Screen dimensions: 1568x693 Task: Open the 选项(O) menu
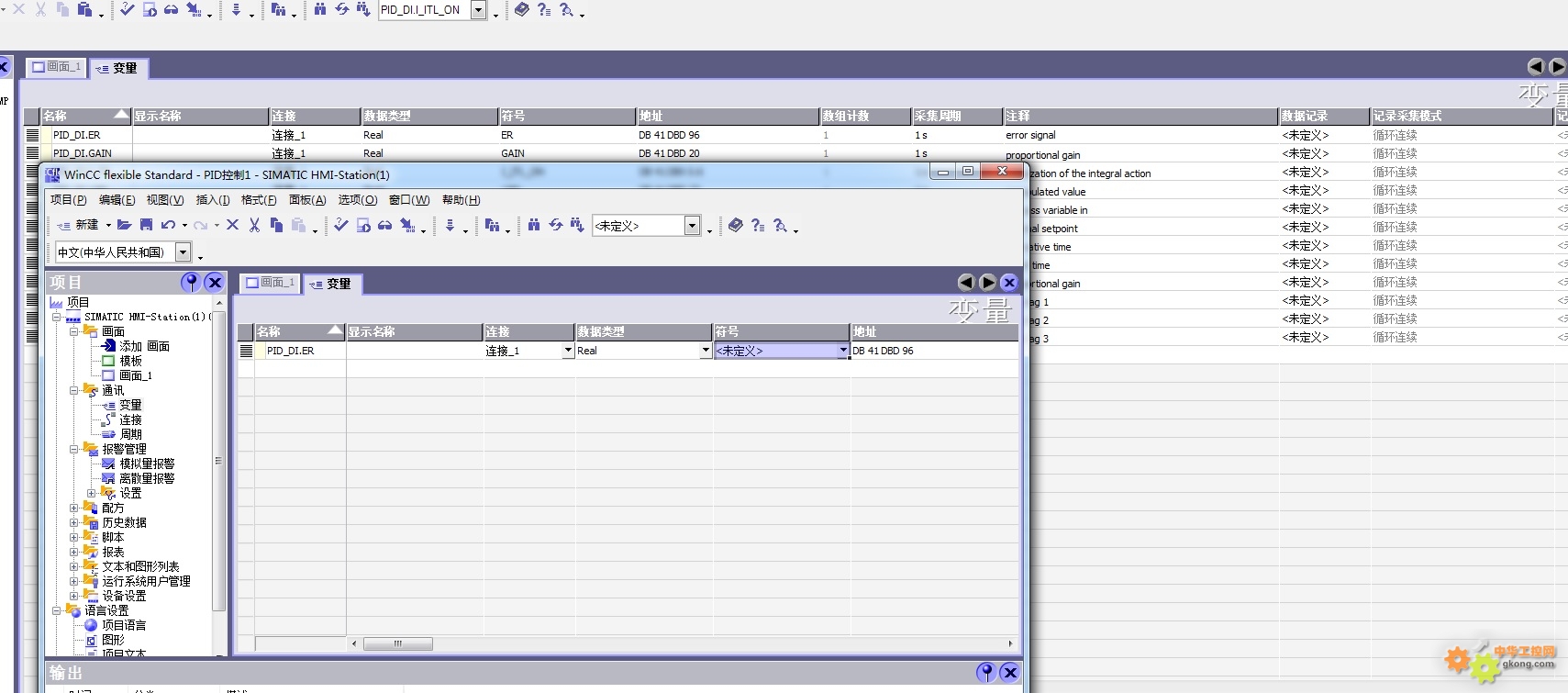pos(358,200)
